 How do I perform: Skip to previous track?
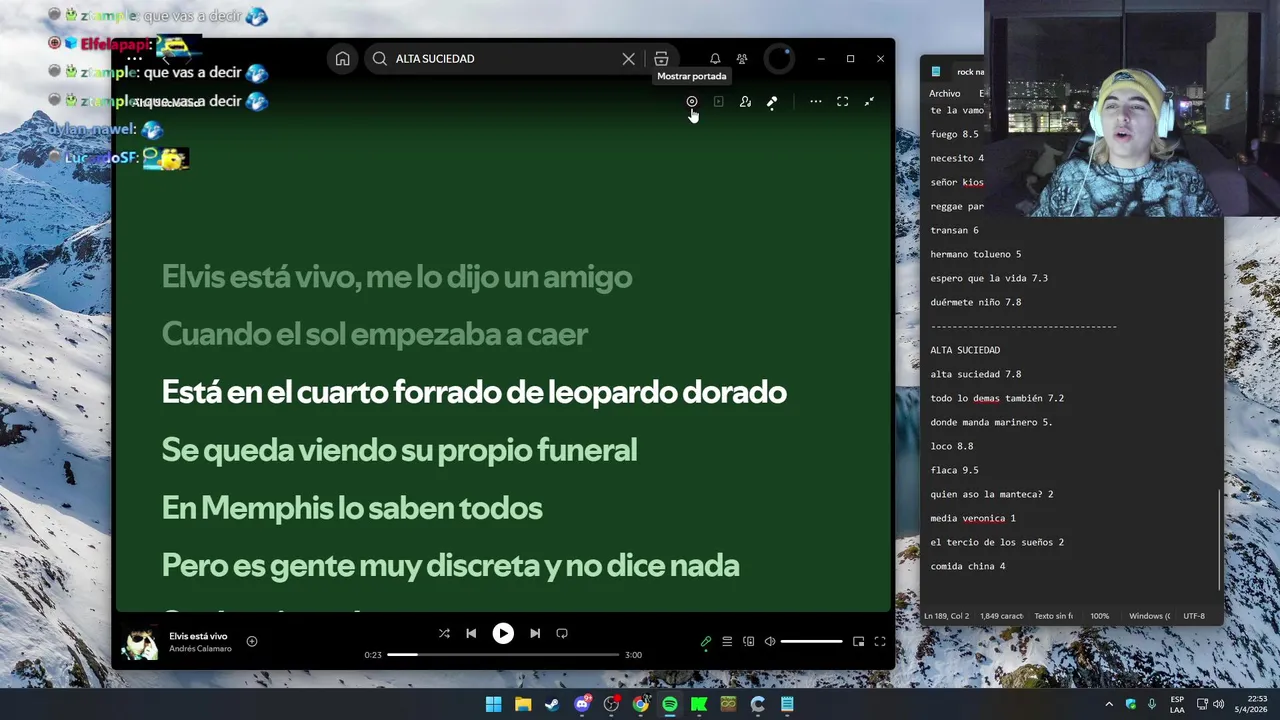(x=471, y=633)
